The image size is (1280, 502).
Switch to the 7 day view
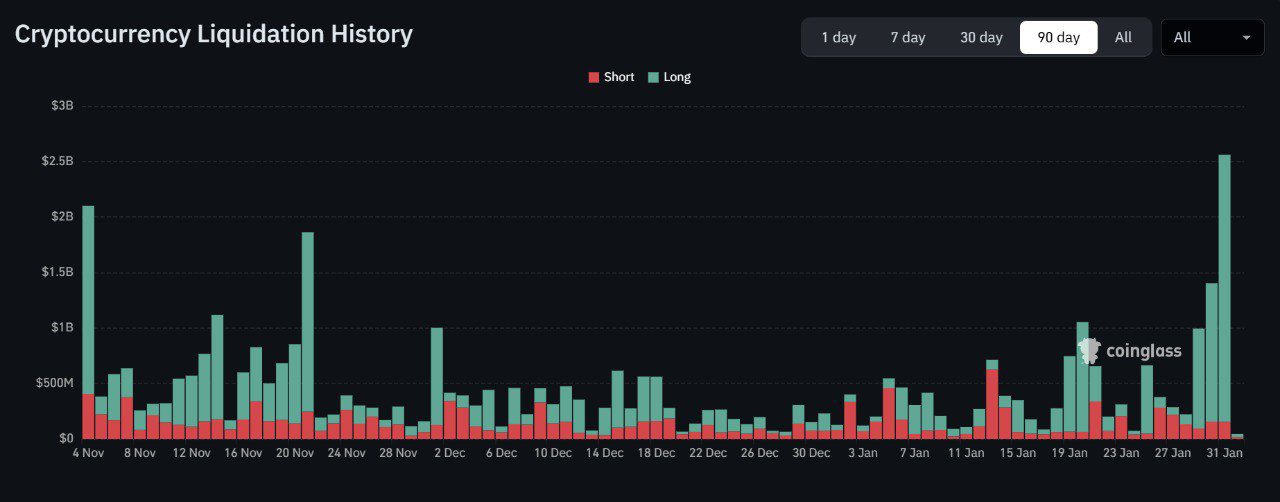(x=907, y=37)
